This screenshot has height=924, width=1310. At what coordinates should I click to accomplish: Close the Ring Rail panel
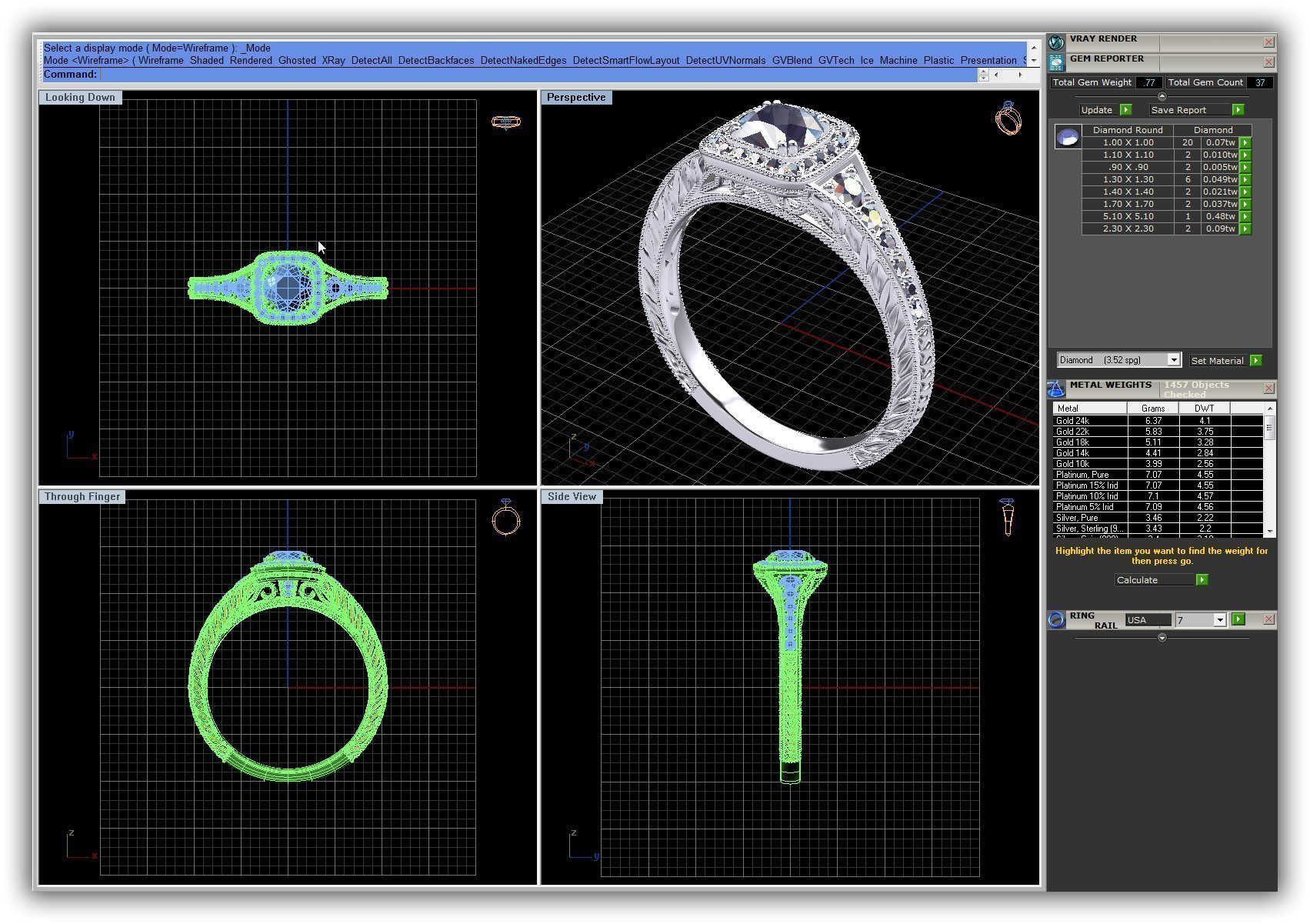[x=1268, y=619]
